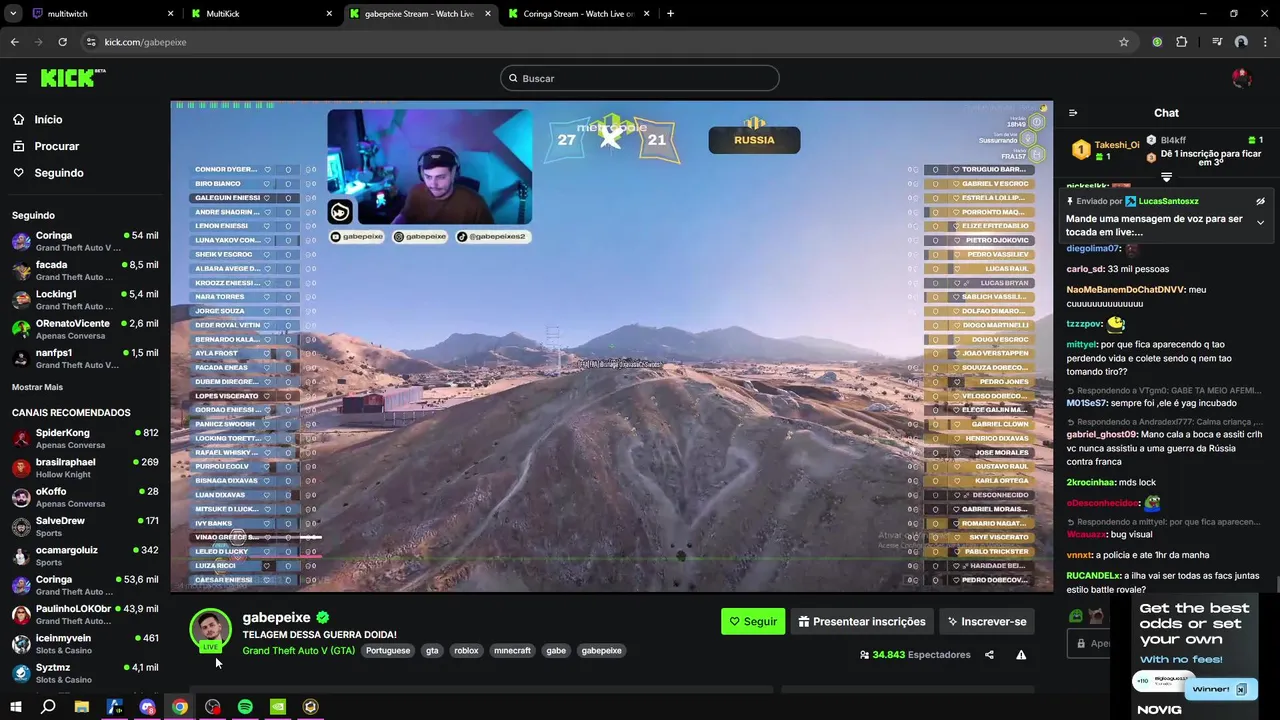Reload the page
Image resolution: width=1280 pixels, height=720 pixels.
pos(62,42)
